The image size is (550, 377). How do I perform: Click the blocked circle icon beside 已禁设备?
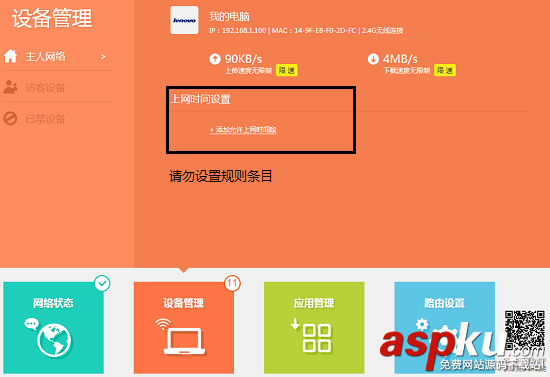point(10,119)
